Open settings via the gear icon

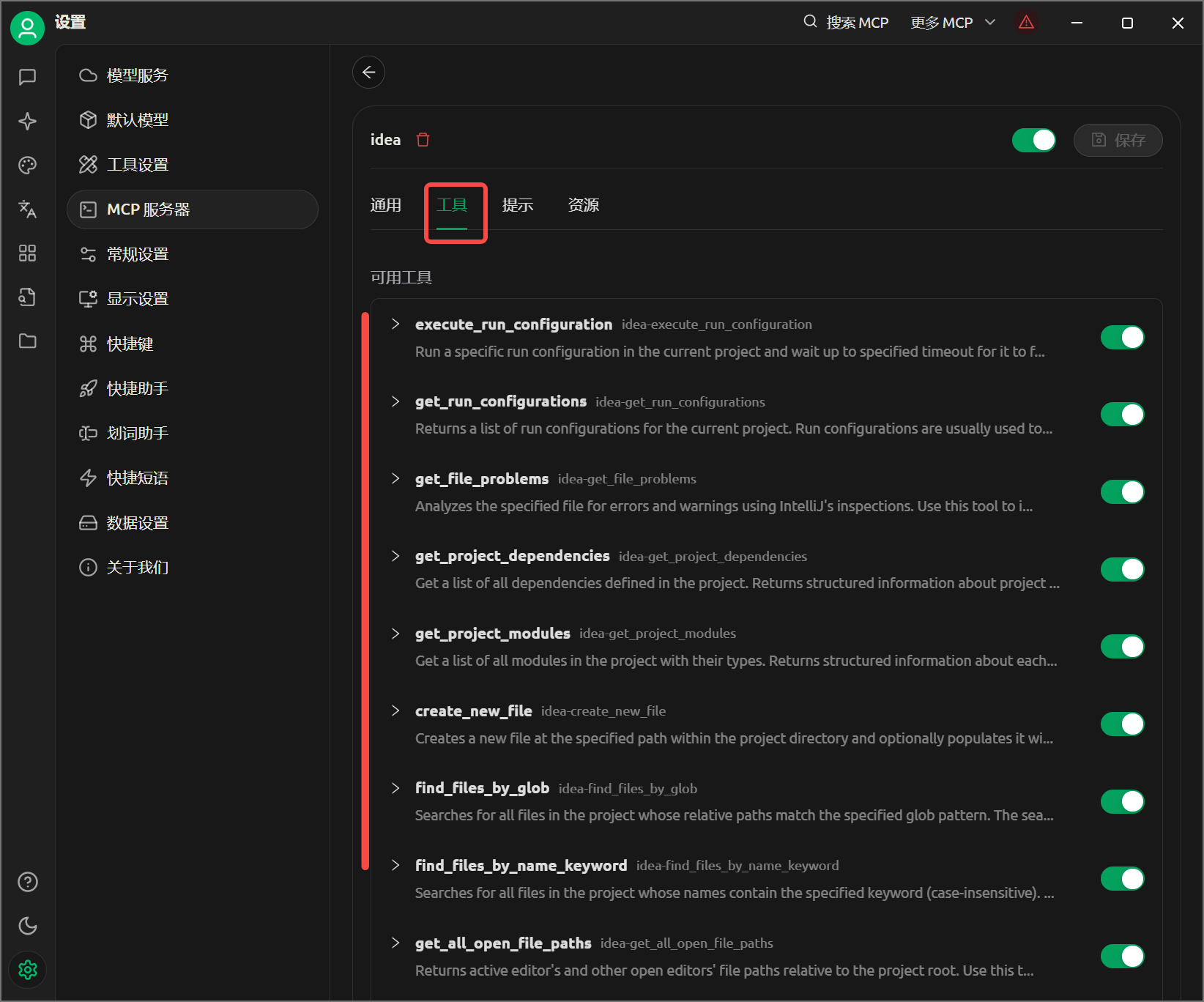(x=28, y=970)
